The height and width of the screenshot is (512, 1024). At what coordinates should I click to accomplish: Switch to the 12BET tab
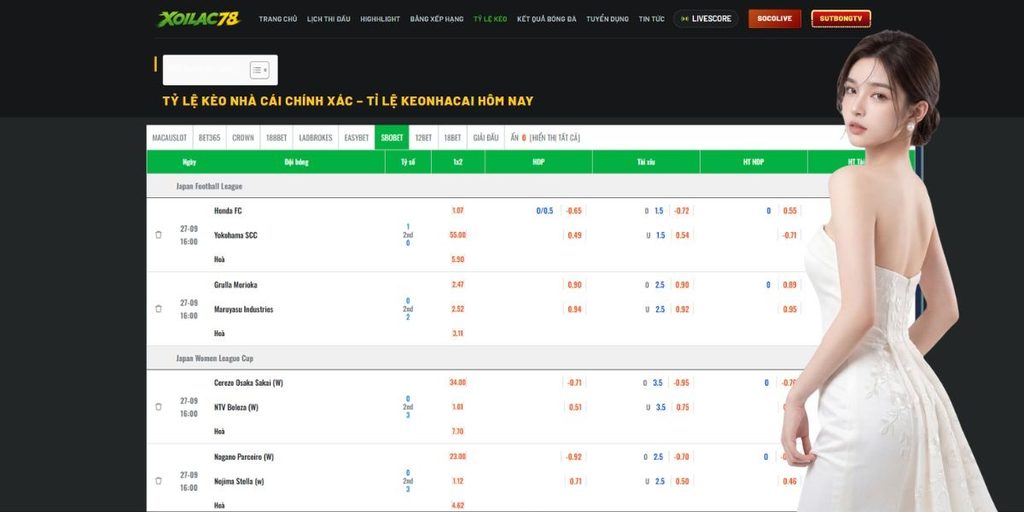(x=423, y=138)
